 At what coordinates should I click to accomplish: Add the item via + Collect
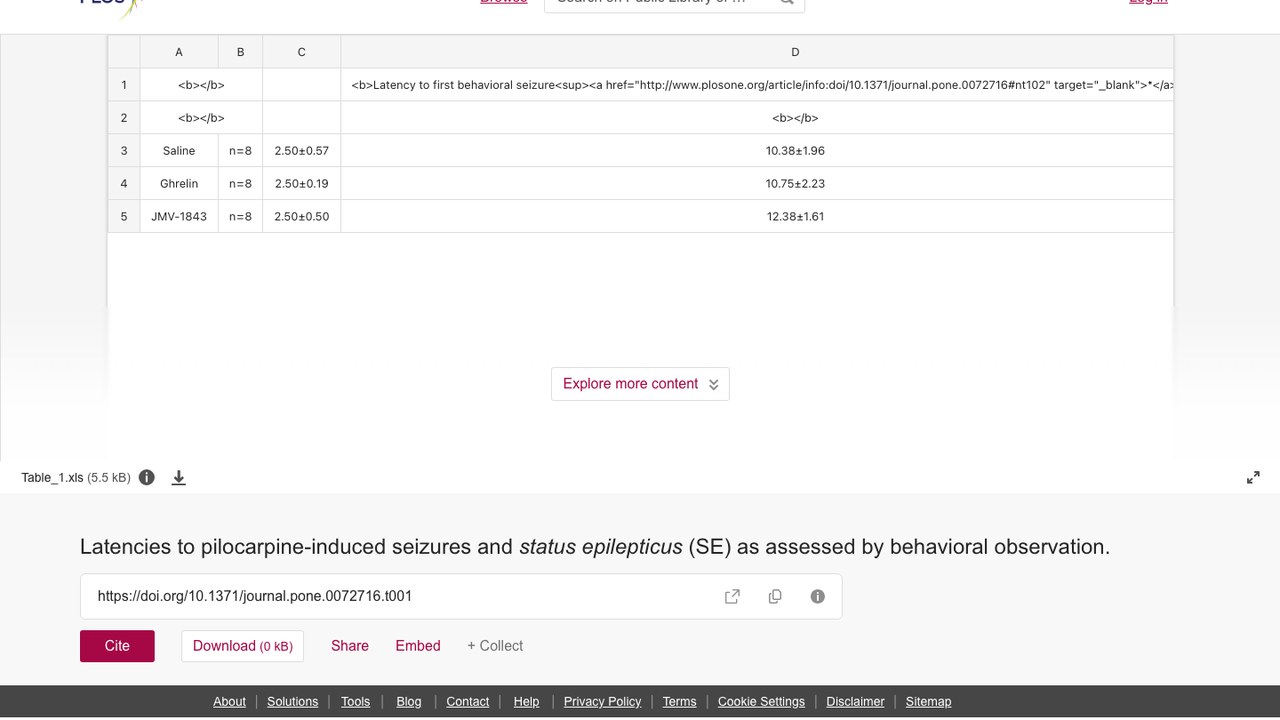coord(495,646)
